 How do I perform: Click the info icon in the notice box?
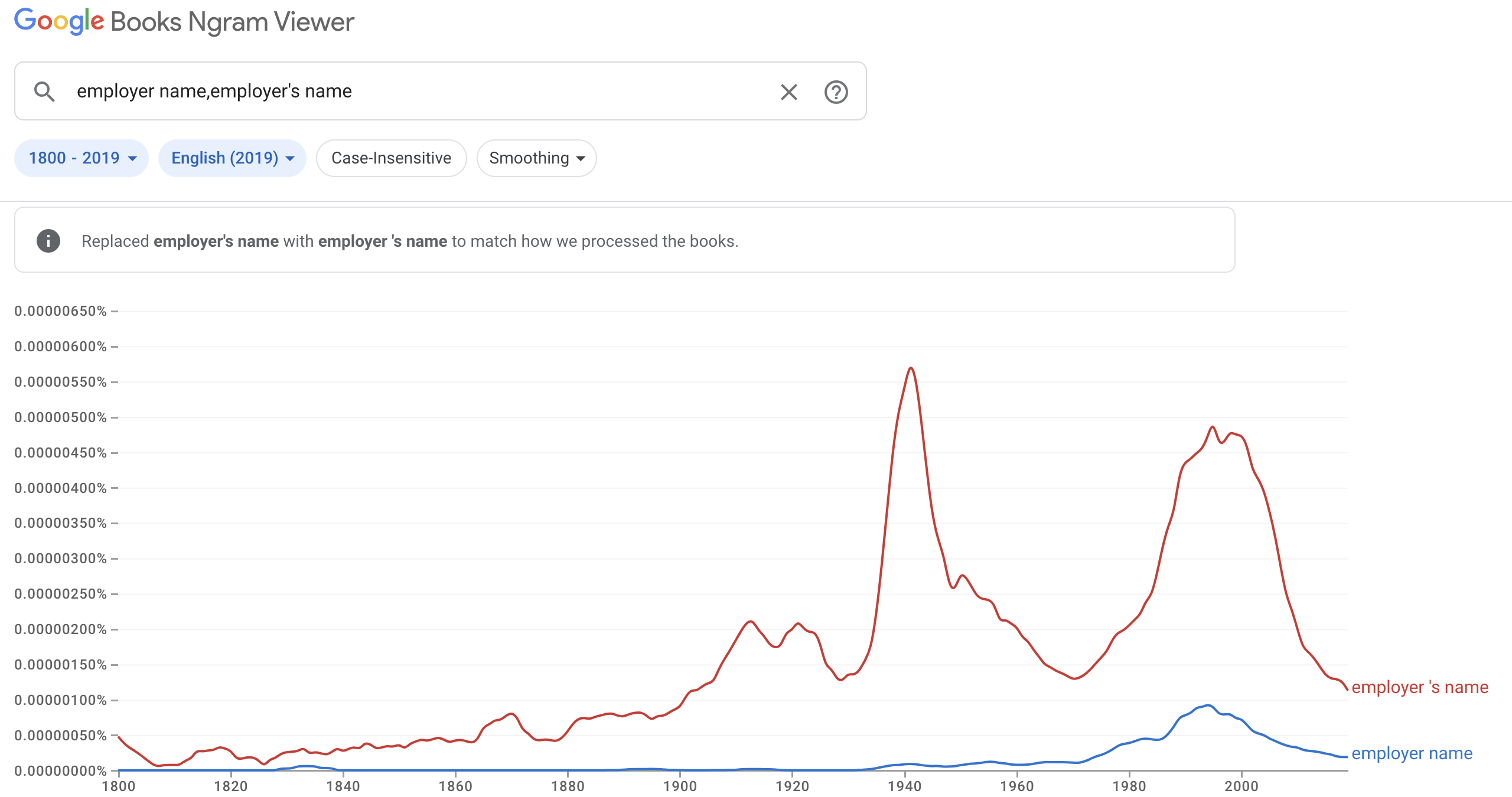(48, 241)
